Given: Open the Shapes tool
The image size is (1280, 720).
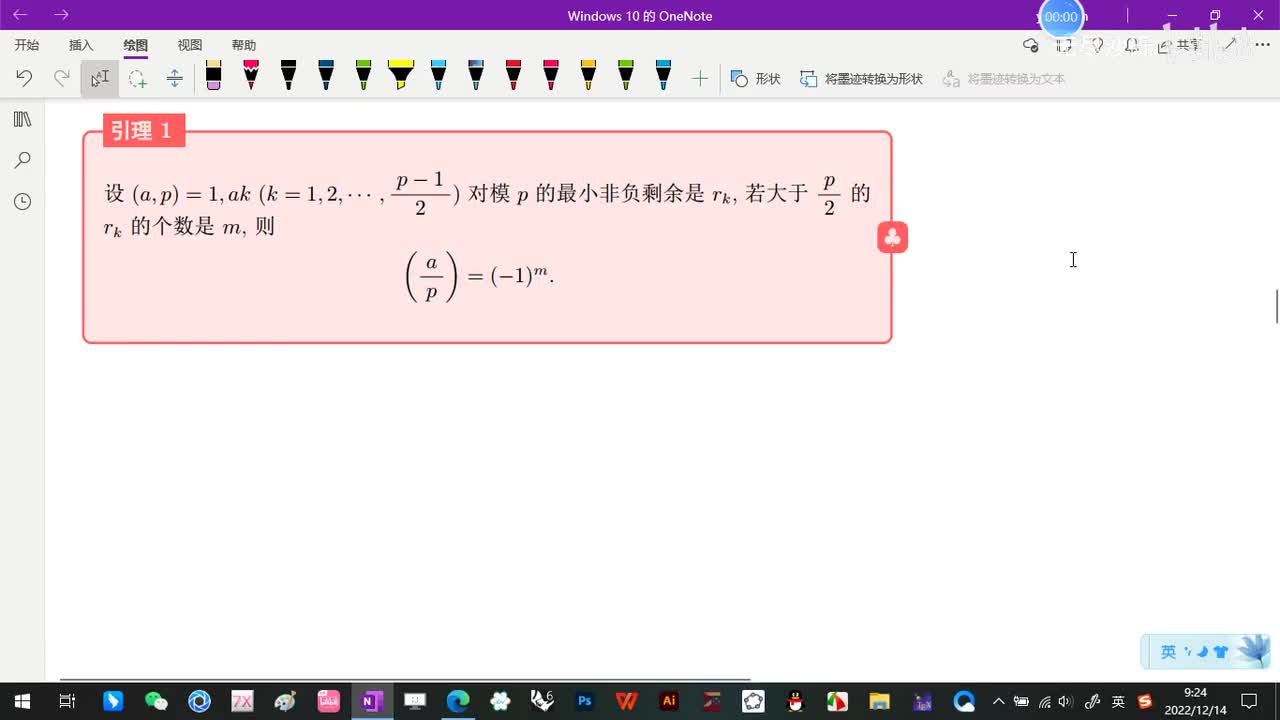Looking at the screenshot, I should pos(756,78).
